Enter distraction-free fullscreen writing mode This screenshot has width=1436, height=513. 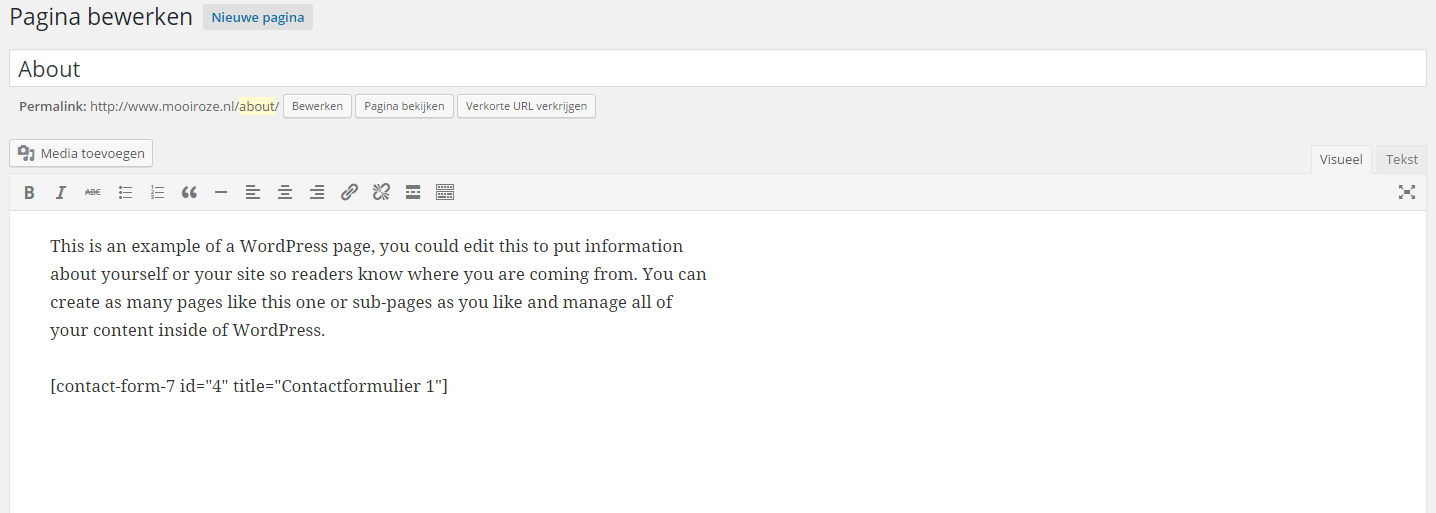(1407, 192)
